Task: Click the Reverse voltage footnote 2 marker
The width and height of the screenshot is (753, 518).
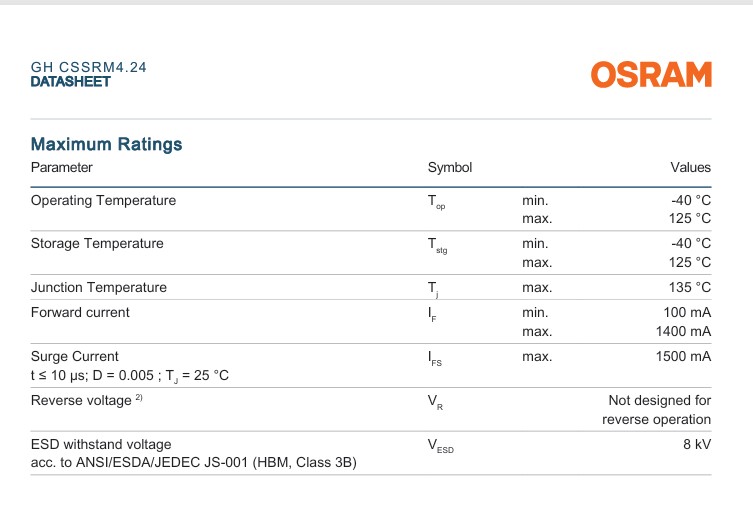Action: [139, 397]
